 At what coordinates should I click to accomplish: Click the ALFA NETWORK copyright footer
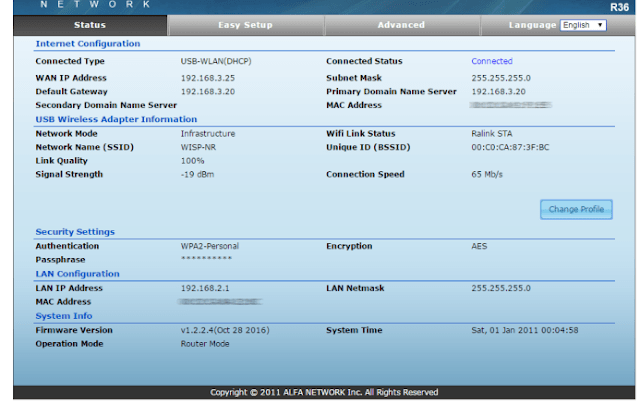323,392
